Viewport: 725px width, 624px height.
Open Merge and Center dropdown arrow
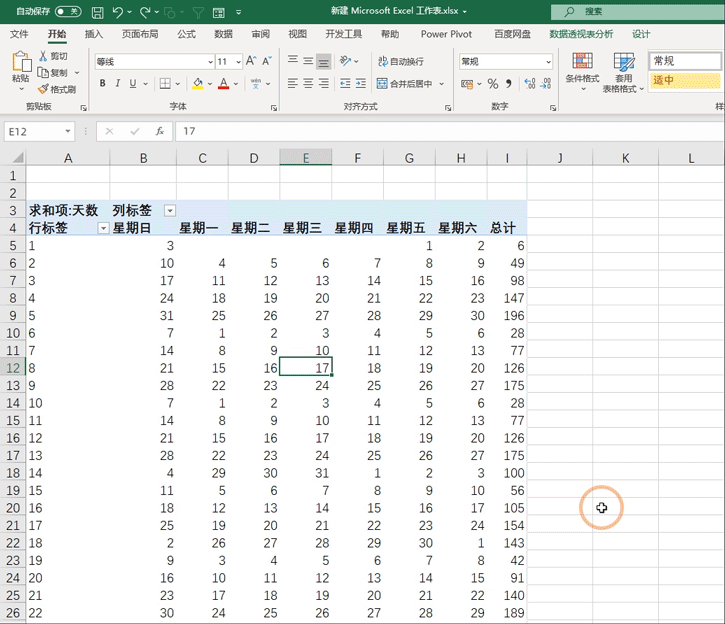(x=442, y=84)
